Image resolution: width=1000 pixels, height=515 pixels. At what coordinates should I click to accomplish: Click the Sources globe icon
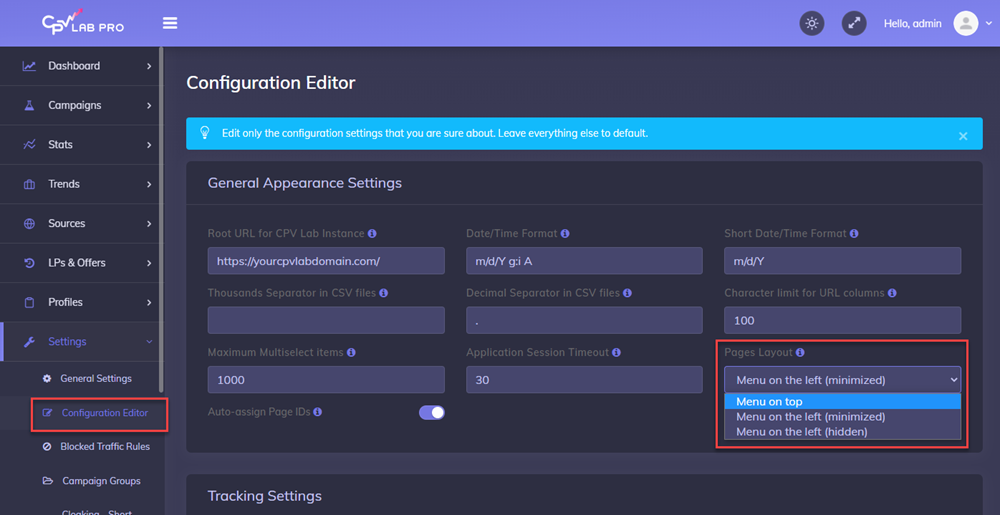coord(29,224)
